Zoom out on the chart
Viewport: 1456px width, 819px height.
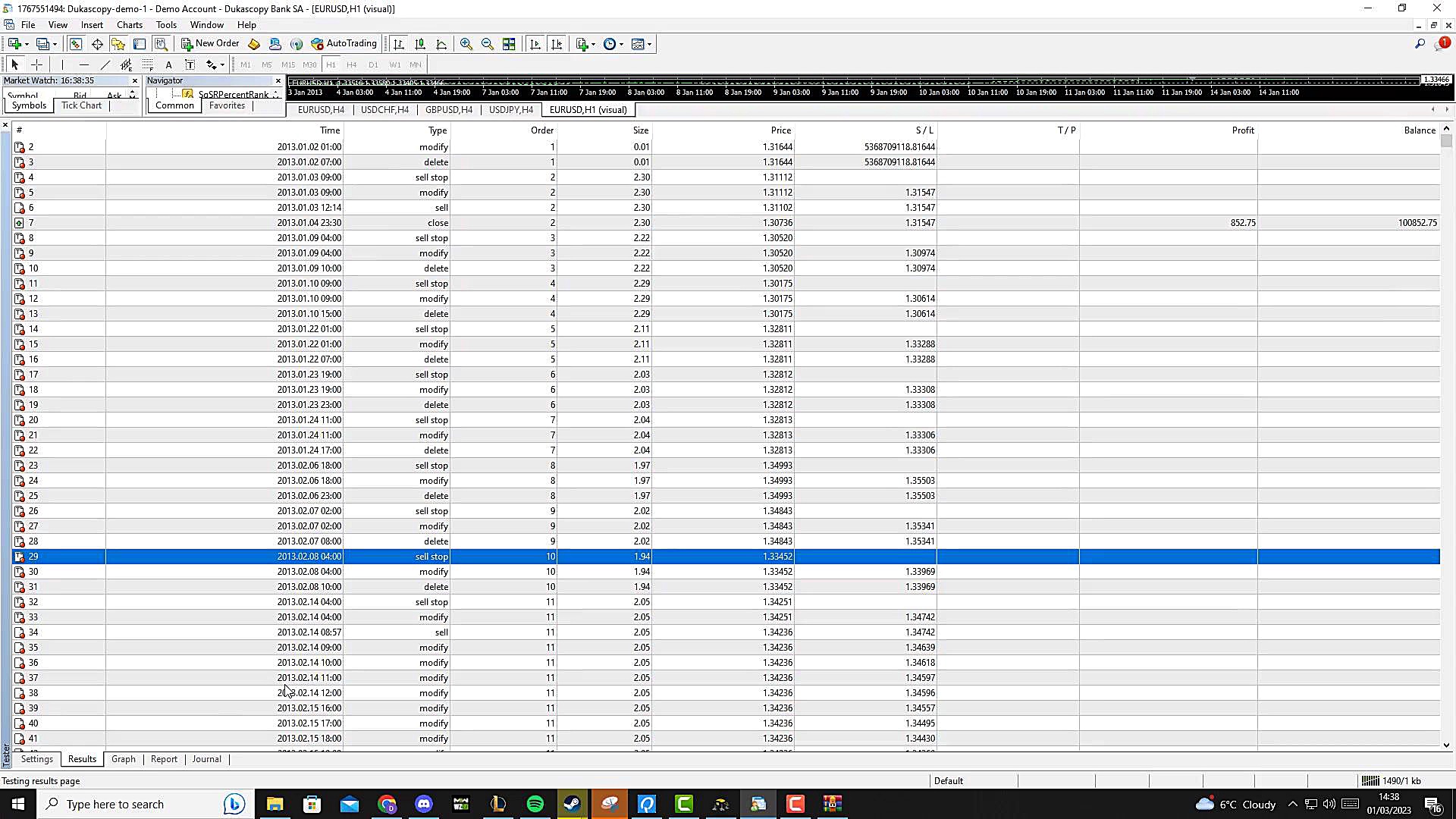[488, 44]
